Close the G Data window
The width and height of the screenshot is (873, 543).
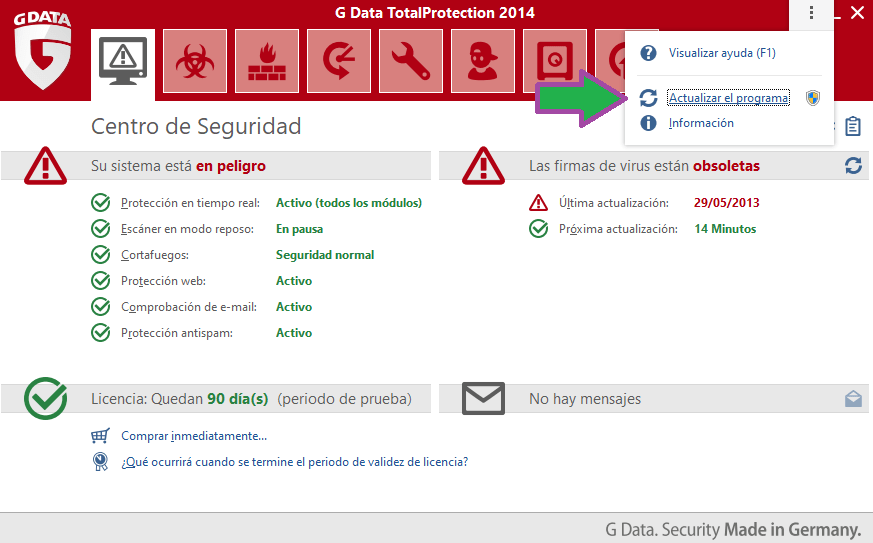tap(857, 13)
